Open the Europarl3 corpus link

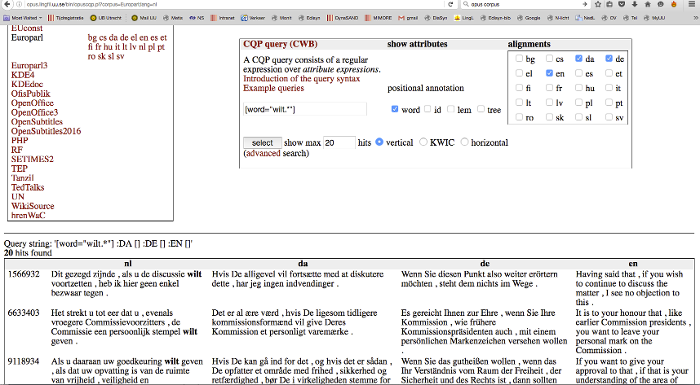click(x=29, y=65)
